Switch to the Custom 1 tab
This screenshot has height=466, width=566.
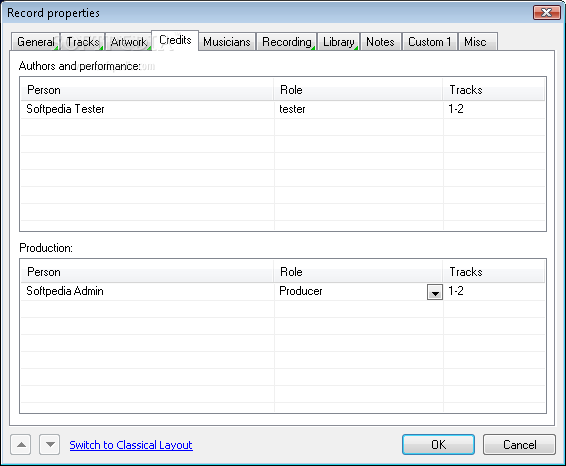coord(430,42)
